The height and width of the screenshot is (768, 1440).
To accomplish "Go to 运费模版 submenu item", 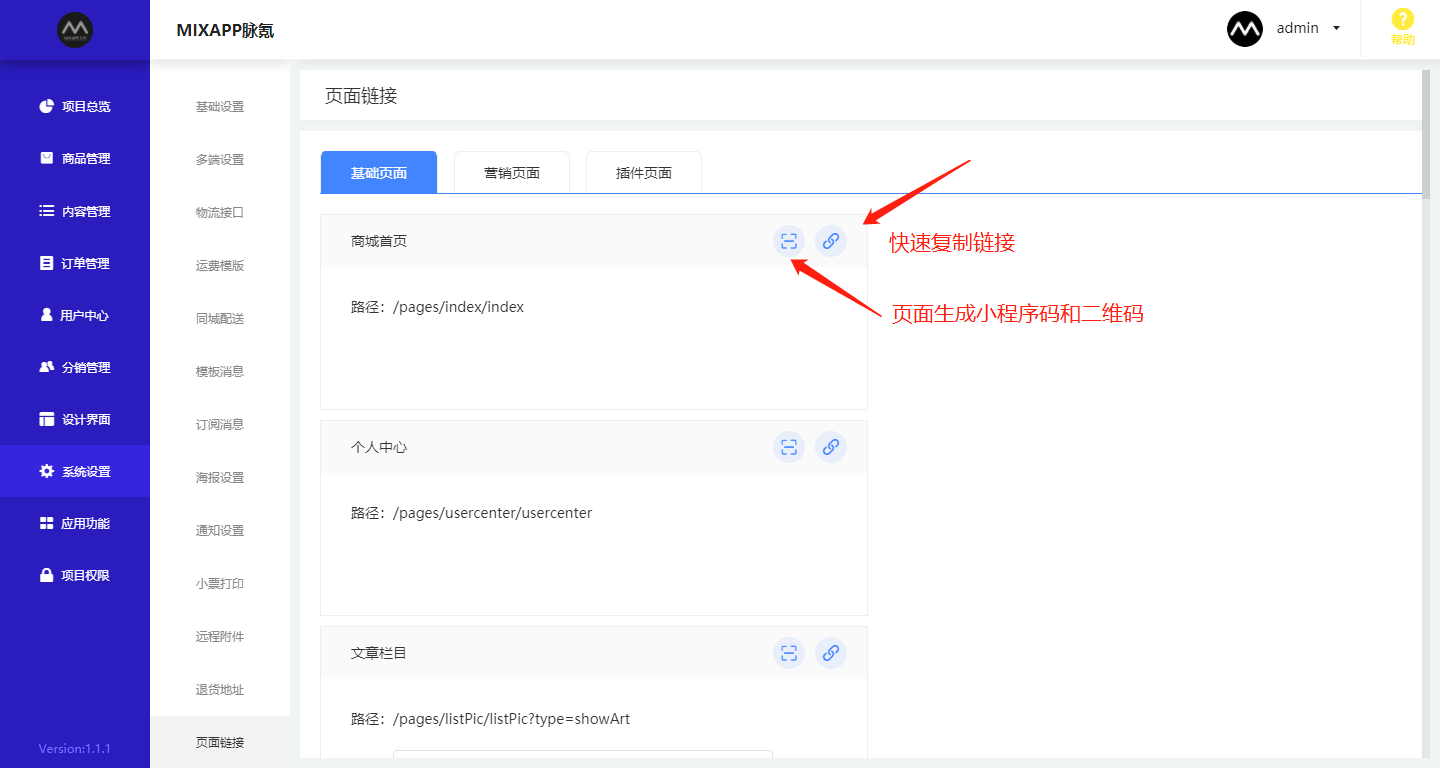I will click(x=220, y=266).
